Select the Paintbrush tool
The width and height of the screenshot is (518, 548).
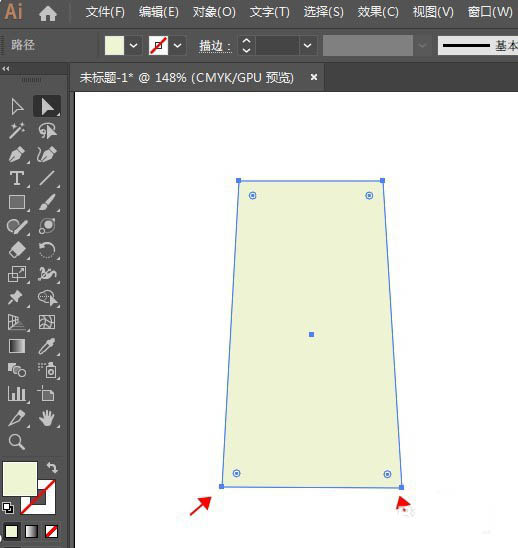click(x=47, y=202)
